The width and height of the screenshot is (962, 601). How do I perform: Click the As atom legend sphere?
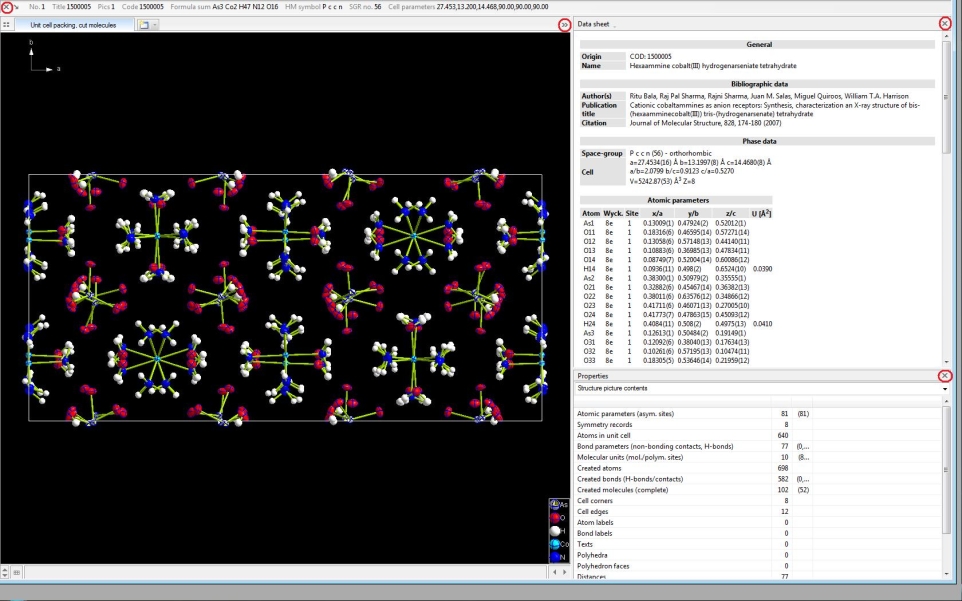tap(556, 504)
